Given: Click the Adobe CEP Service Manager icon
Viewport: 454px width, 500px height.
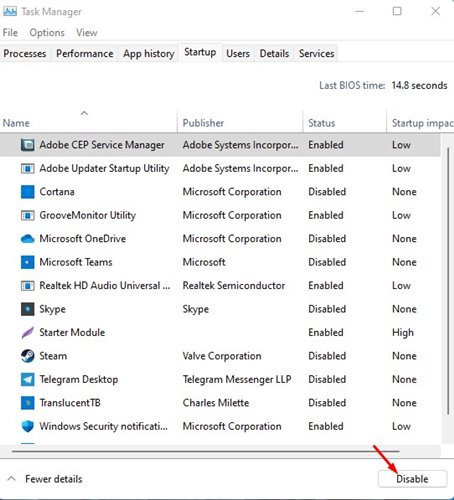Looking at the screenshot, I should point(27,145).
